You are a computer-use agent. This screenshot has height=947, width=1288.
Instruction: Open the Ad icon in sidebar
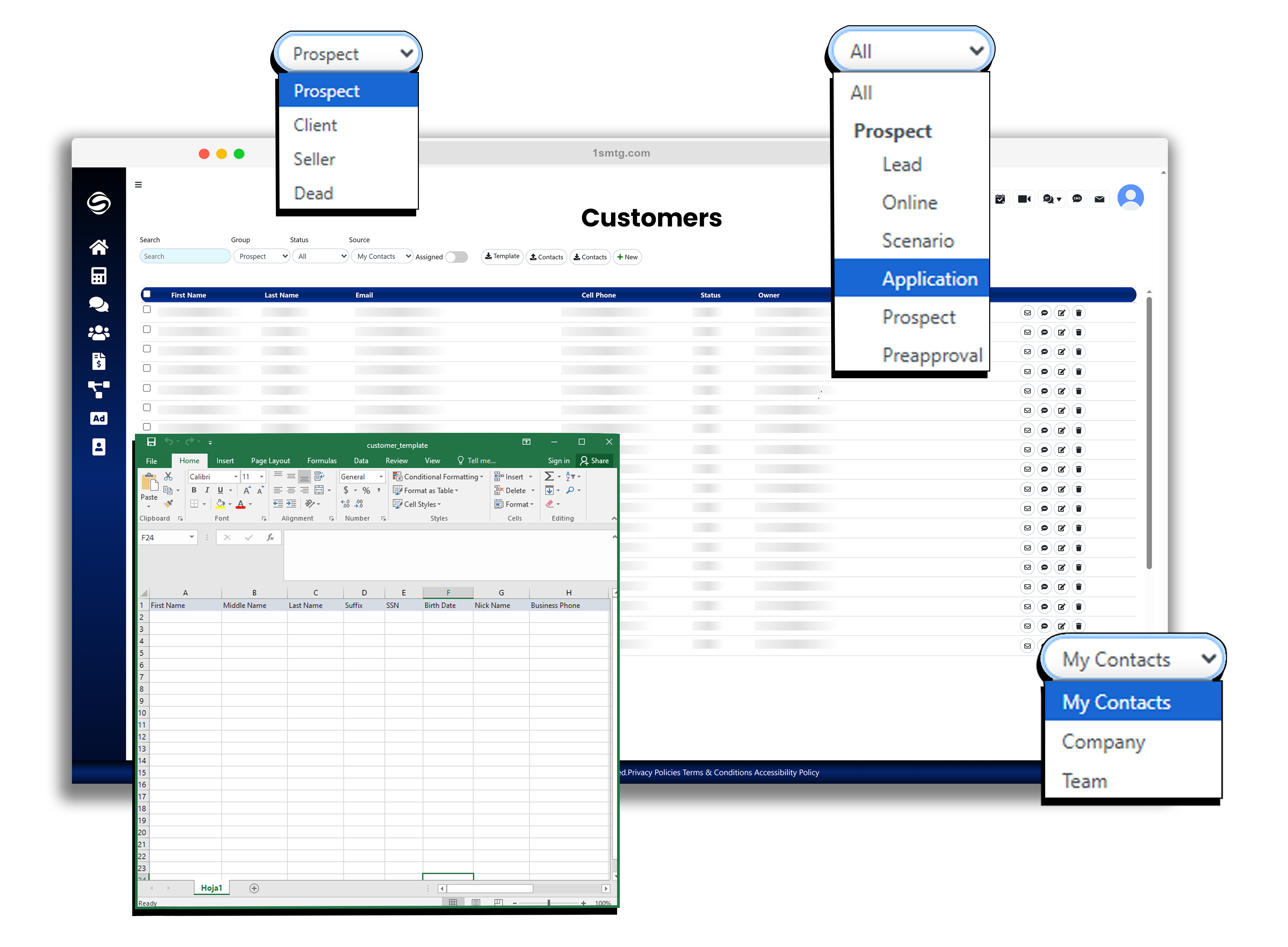pyautogui.click(x=99, y=418)
